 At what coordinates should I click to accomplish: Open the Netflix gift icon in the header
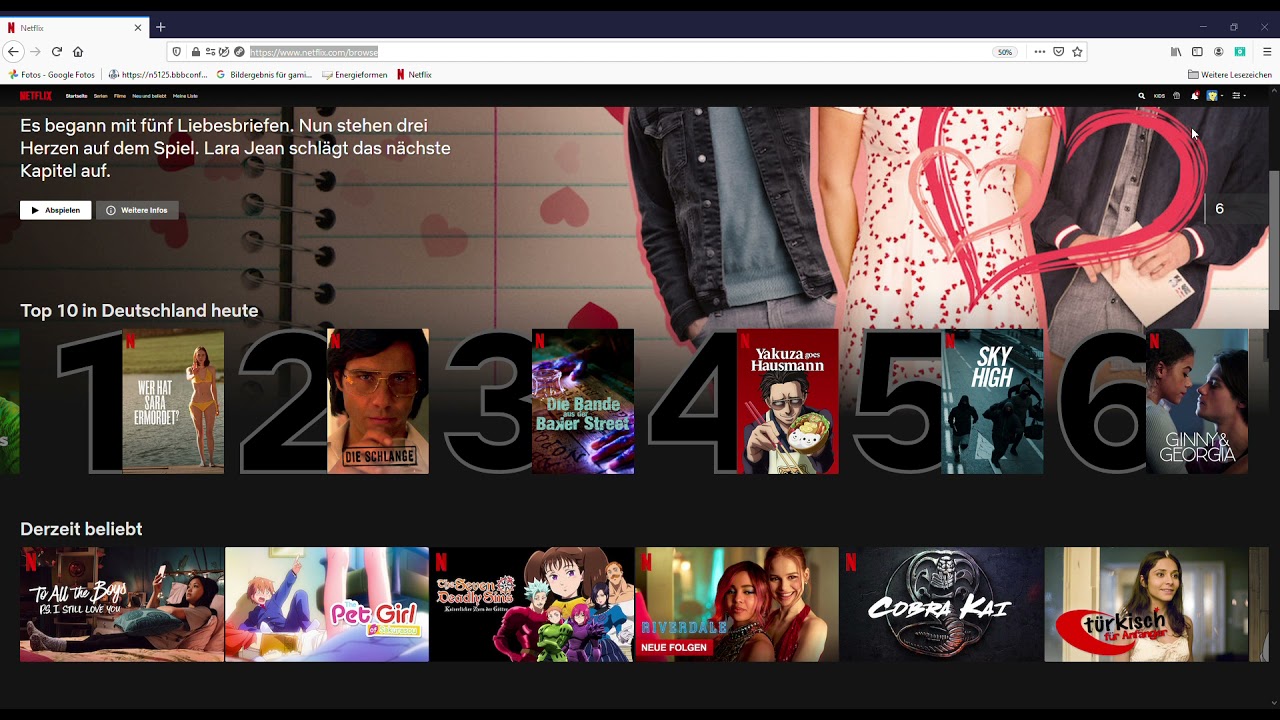point(1177,96)
